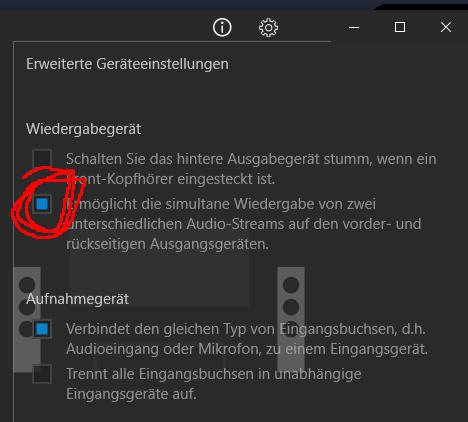468x422 pixels.
Task: Check 'Trennt alle Eingangsbuchsen' checkbox
Action: pyautogui.click(x=42, y=374)
